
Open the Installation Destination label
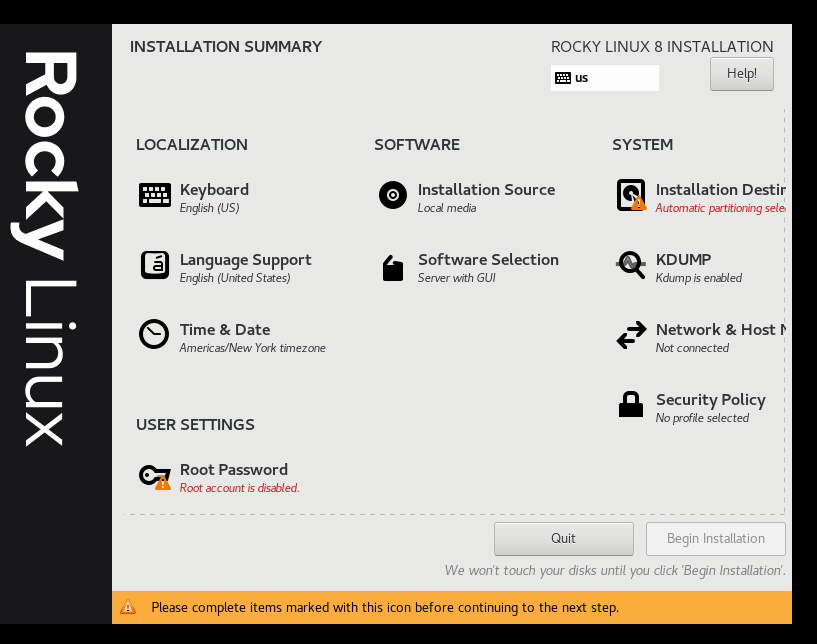click(x=720, y=190)
